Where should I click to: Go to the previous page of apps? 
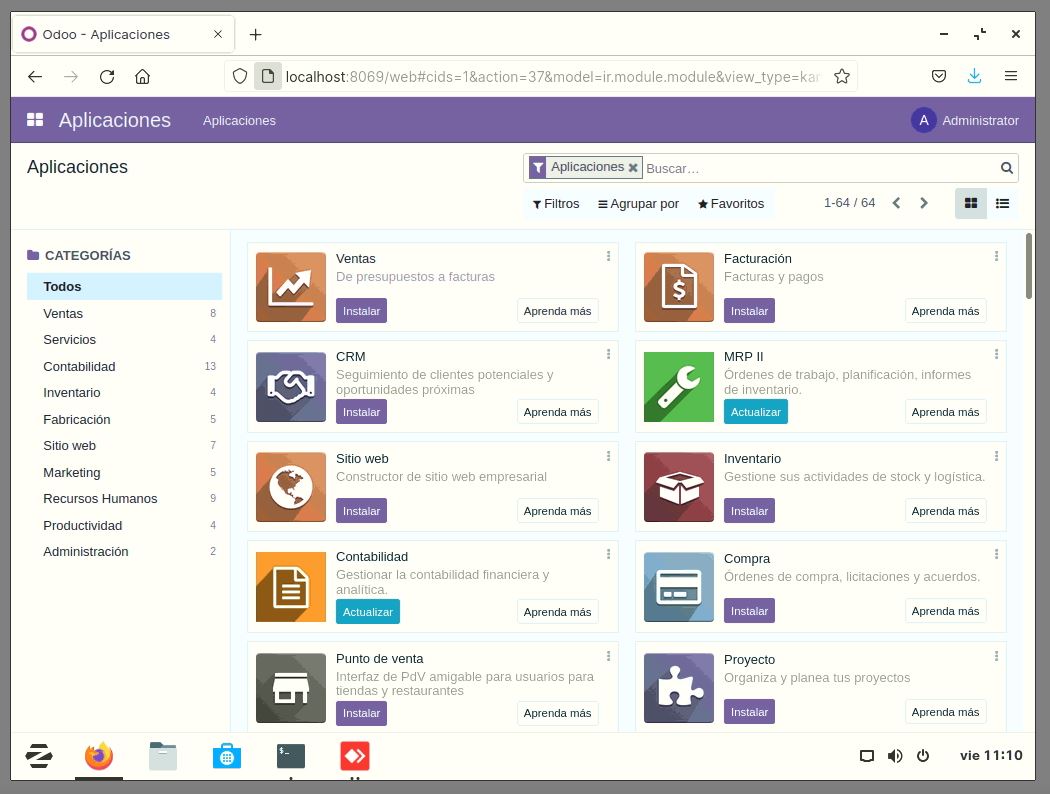pyautogui.click(x=896, y=203)
